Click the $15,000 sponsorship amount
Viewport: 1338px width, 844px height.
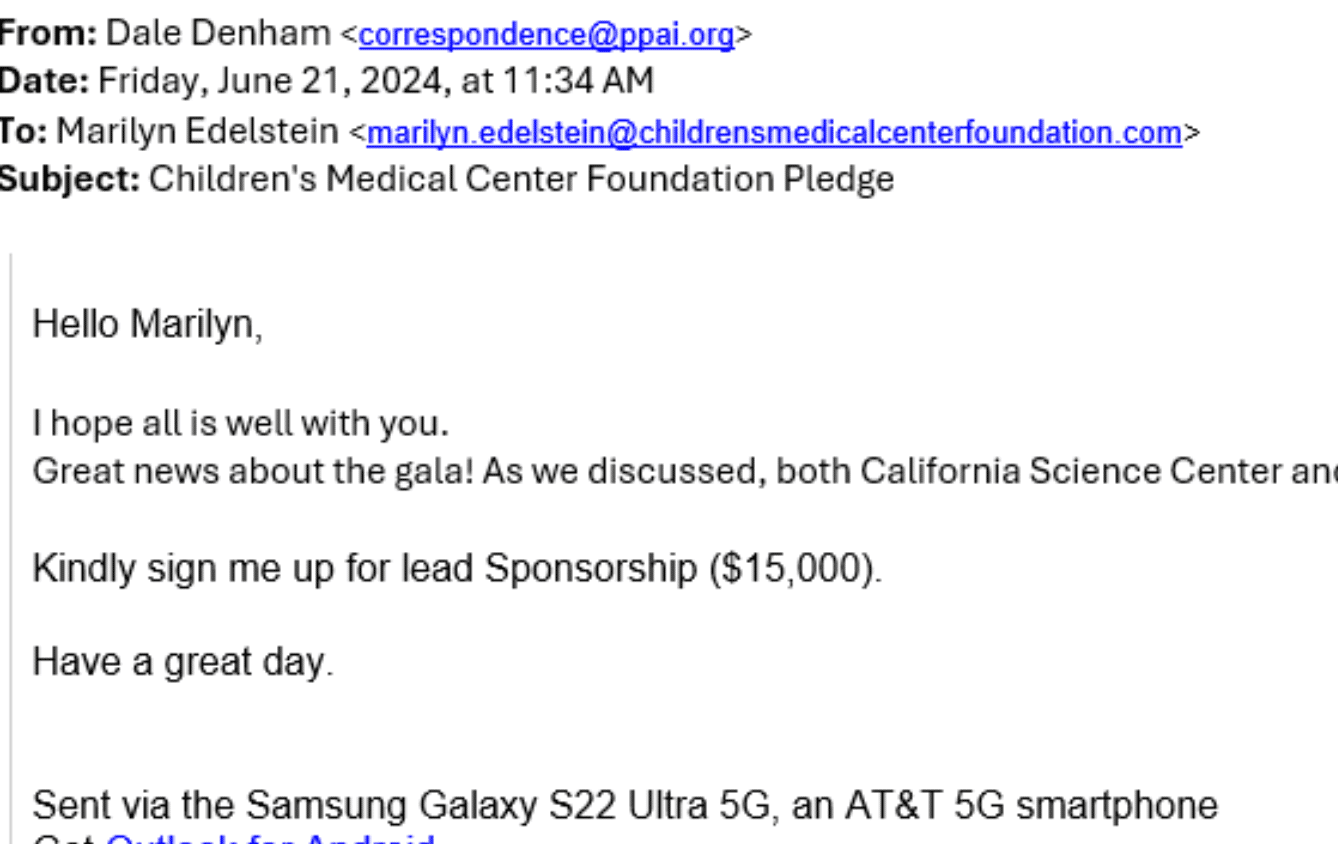click(x=794, y=568)
